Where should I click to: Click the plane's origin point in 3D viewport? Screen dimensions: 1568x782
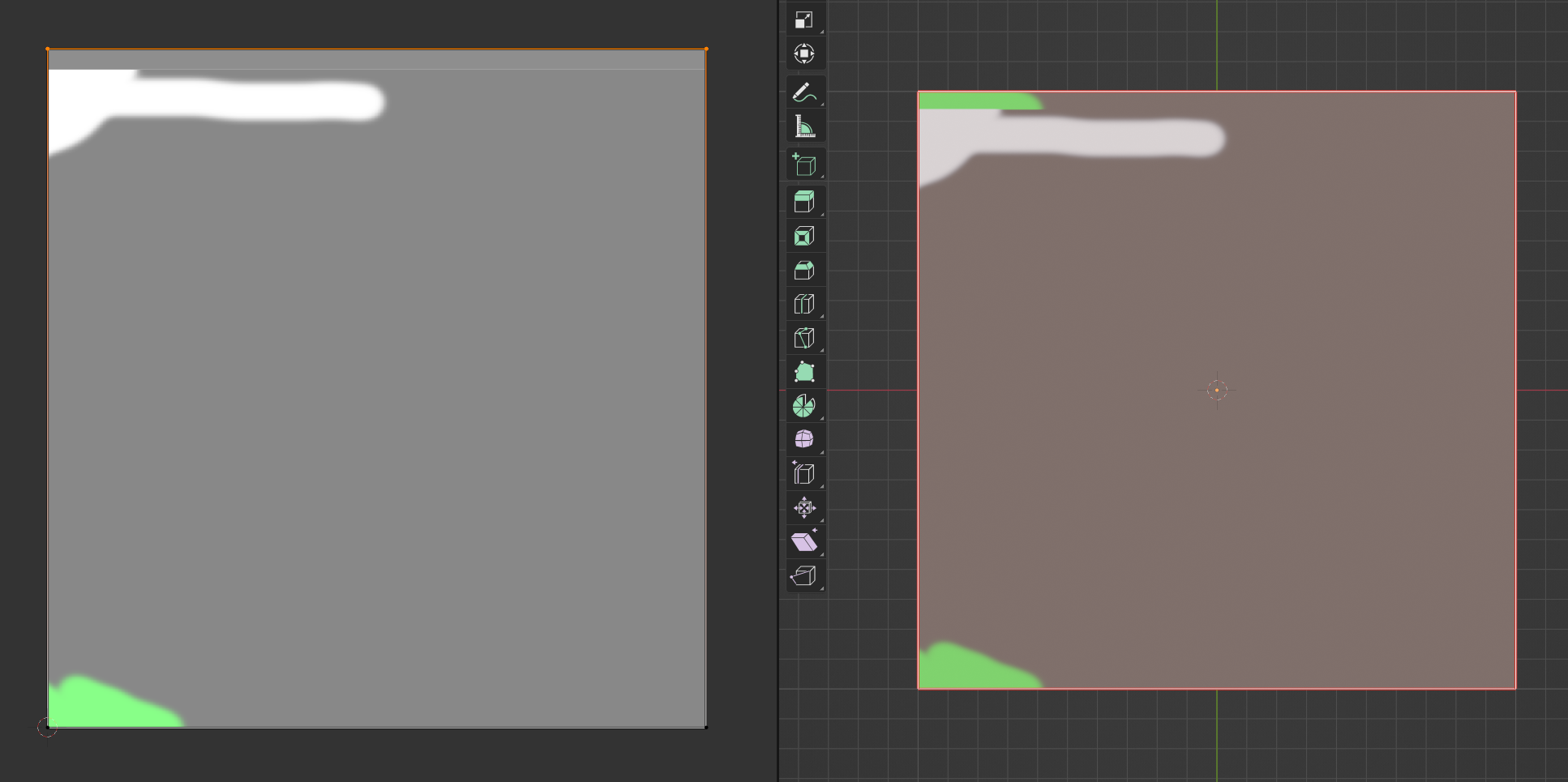click(1216, 390)
